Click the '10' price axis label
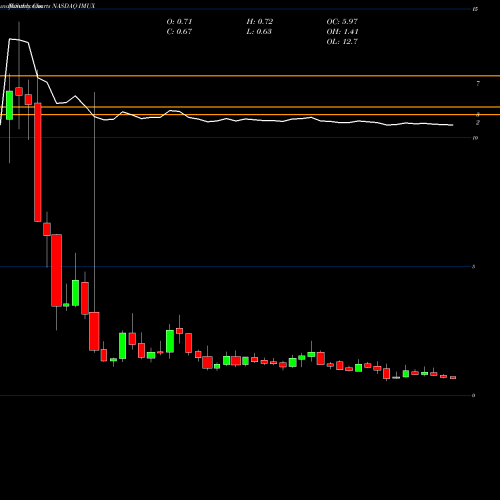 (x=475, y=138)
